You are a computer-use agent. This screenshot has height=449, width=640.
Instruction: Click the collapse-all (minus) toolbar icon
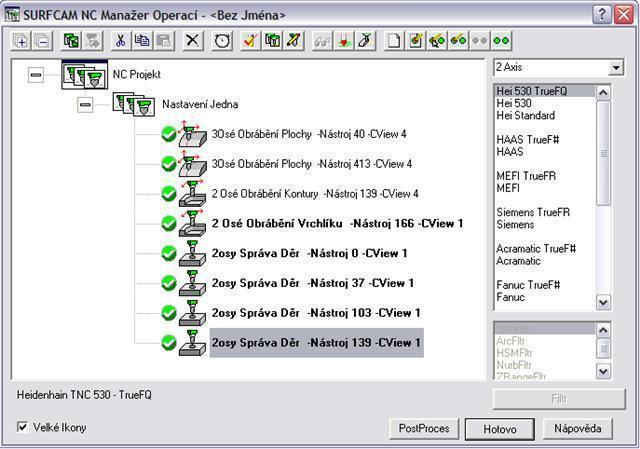click(42, 41)
